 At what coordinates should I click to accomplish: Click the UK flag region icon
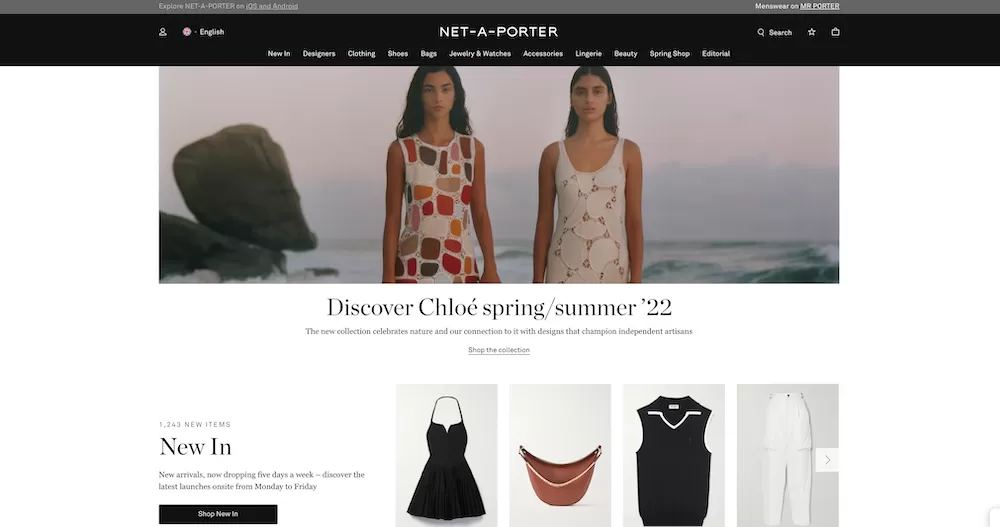pos(187,31)
